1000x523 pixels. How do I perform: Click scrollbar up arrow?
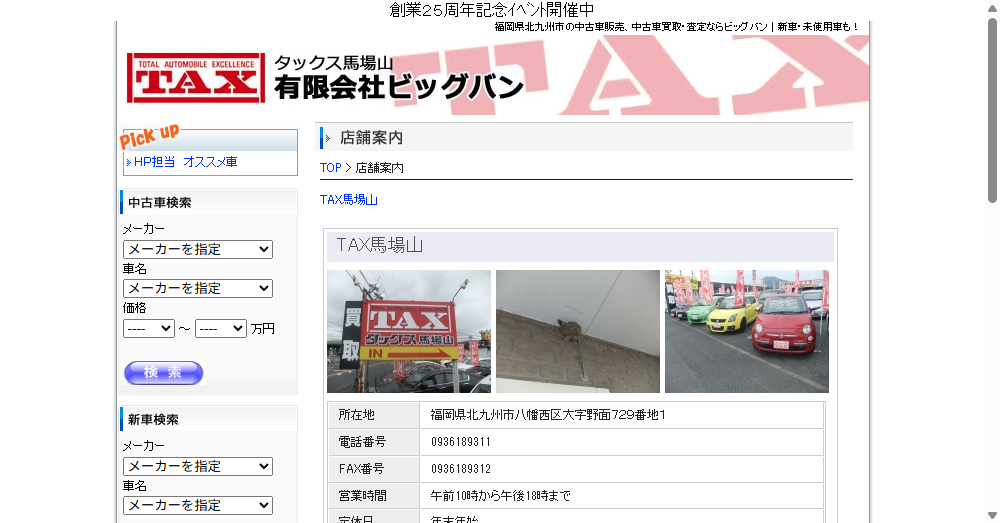tap(992, 8)
